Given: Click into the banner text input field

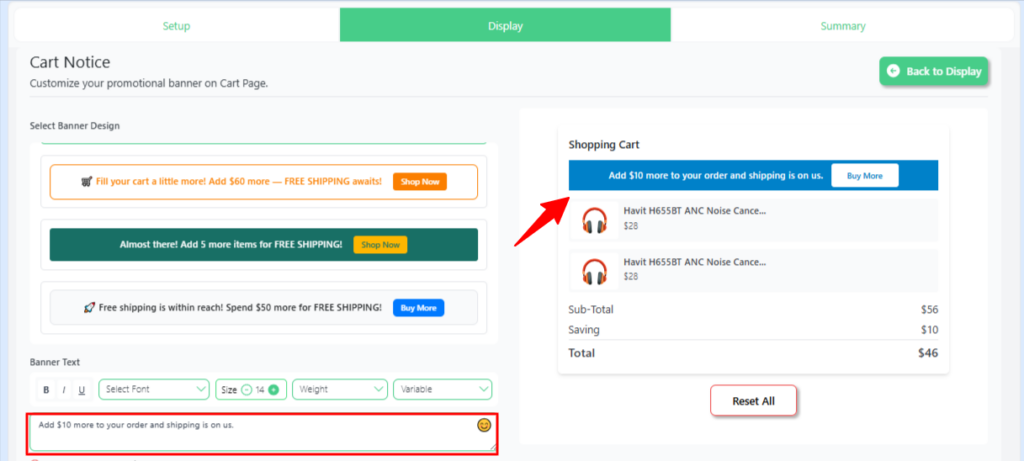Looking at the screenshot, I should [x=263, y=434].
